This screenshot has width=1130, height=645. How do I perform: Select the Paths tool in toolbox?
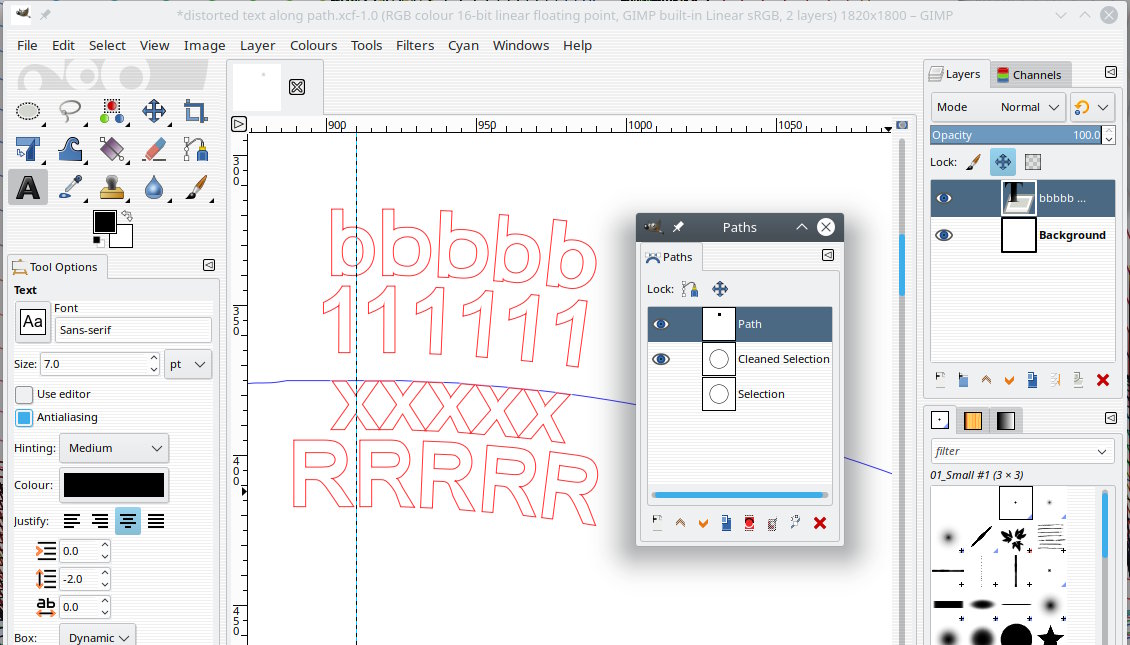pos(195,150)
